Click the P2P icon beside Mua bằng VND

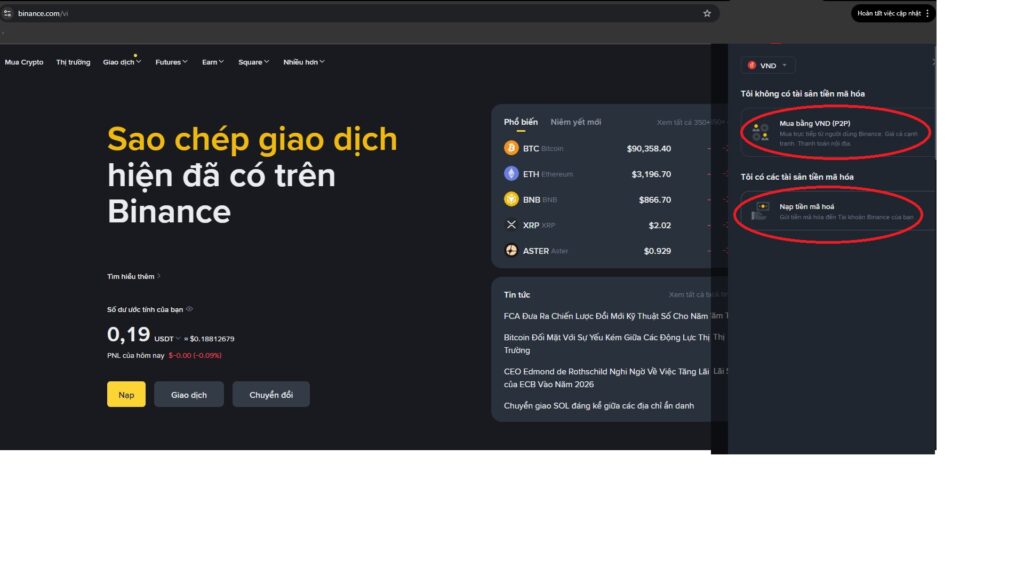coord(760,133)
